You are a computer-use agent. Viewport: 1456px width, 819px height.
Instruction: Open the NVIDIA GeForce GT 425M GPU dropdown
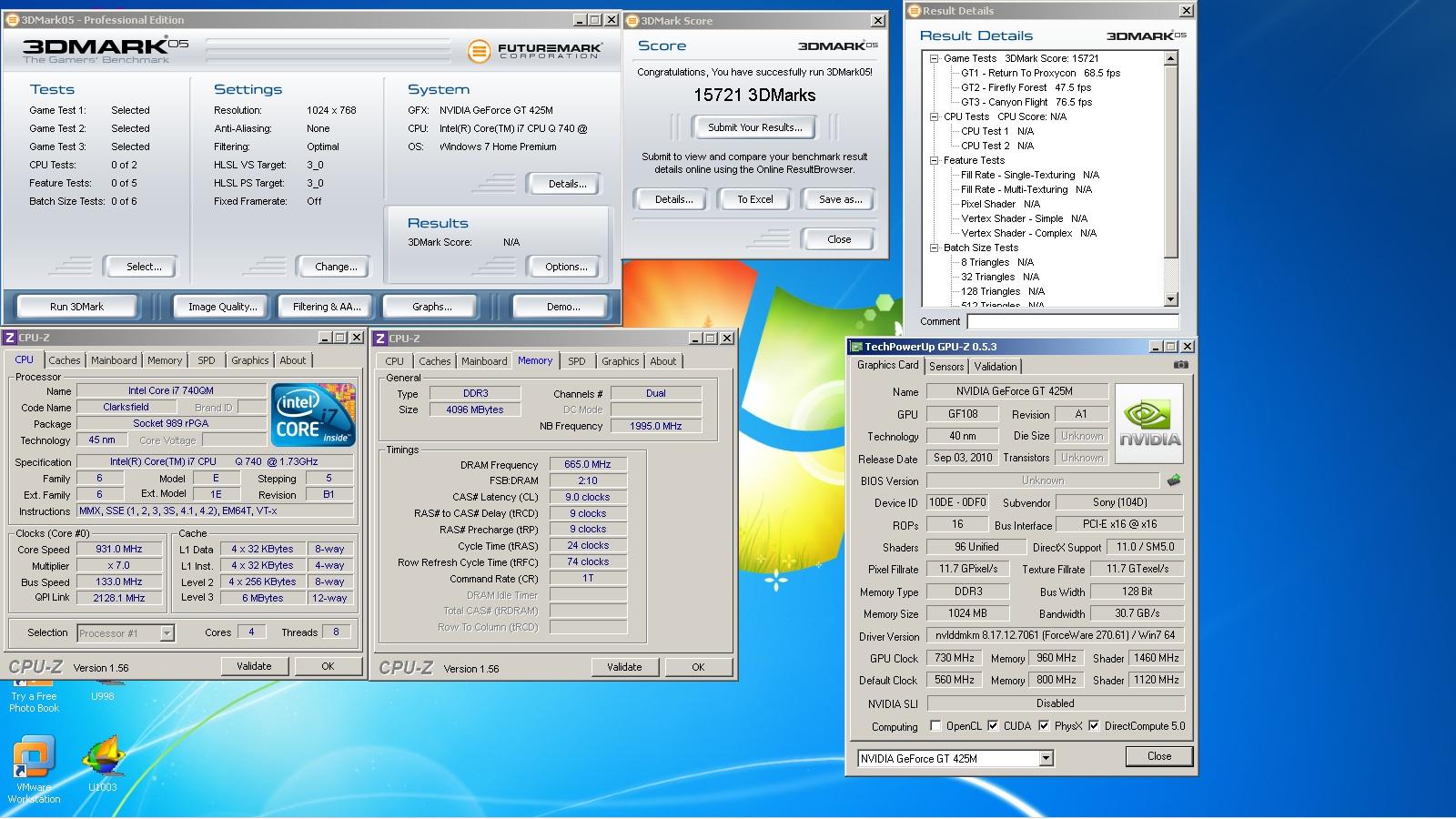[x=1046, y=758]
